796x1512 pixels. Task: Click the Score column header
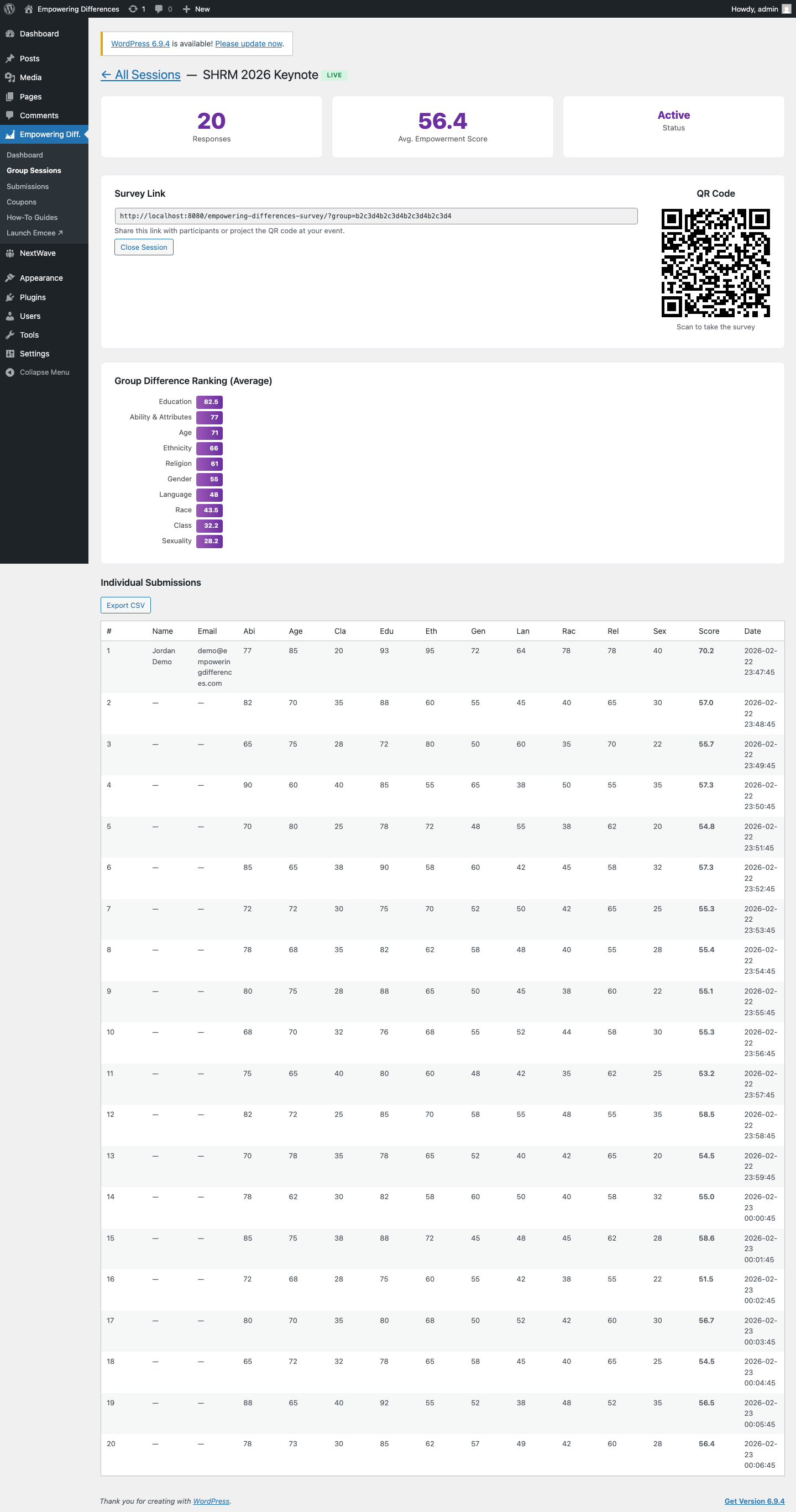click(709, 632)
